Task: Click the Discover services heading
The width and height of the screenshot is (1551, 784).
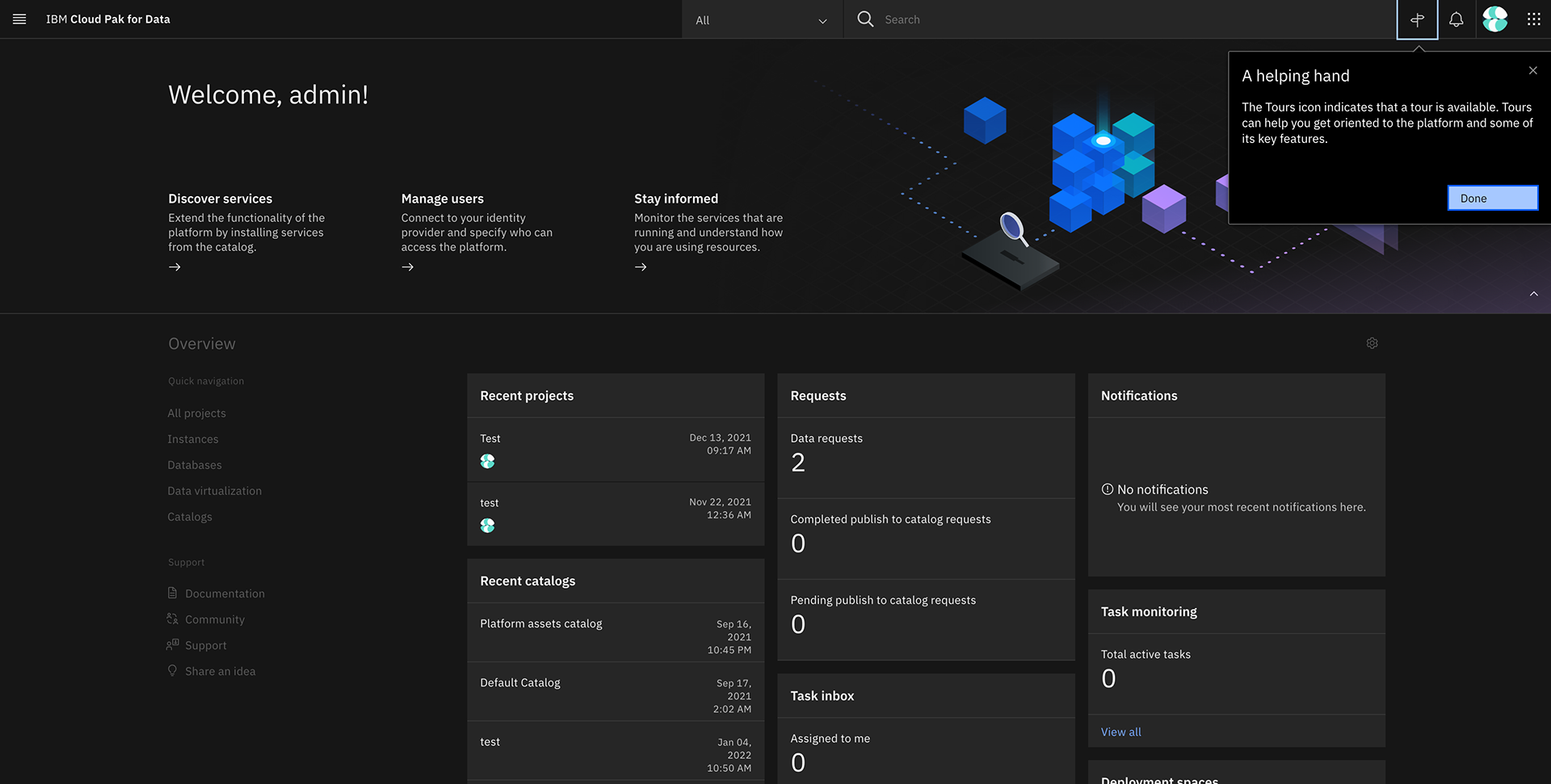Action: (x=220, y=199)
